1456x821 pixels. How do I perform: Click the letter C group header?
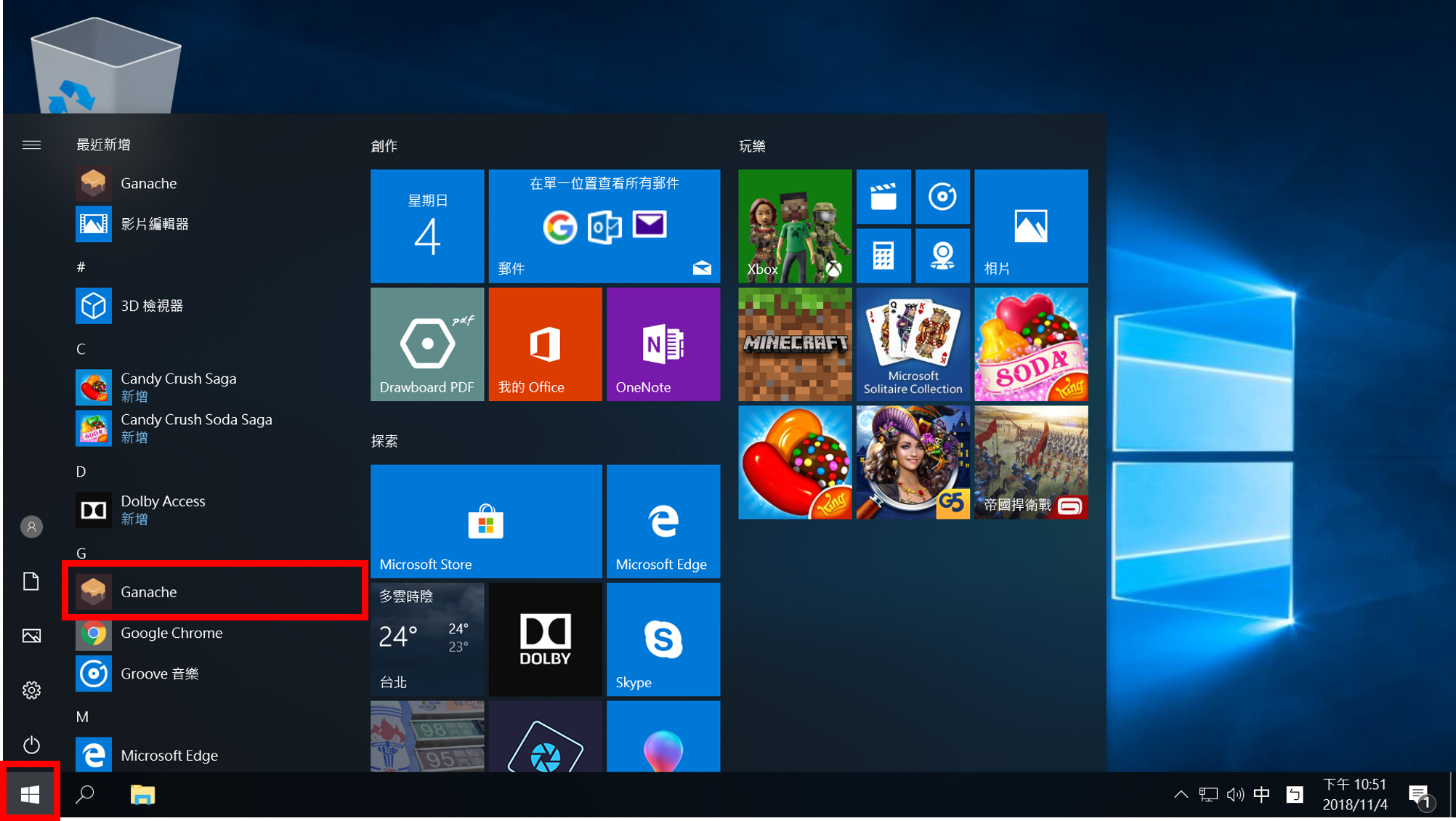(81, 349)
